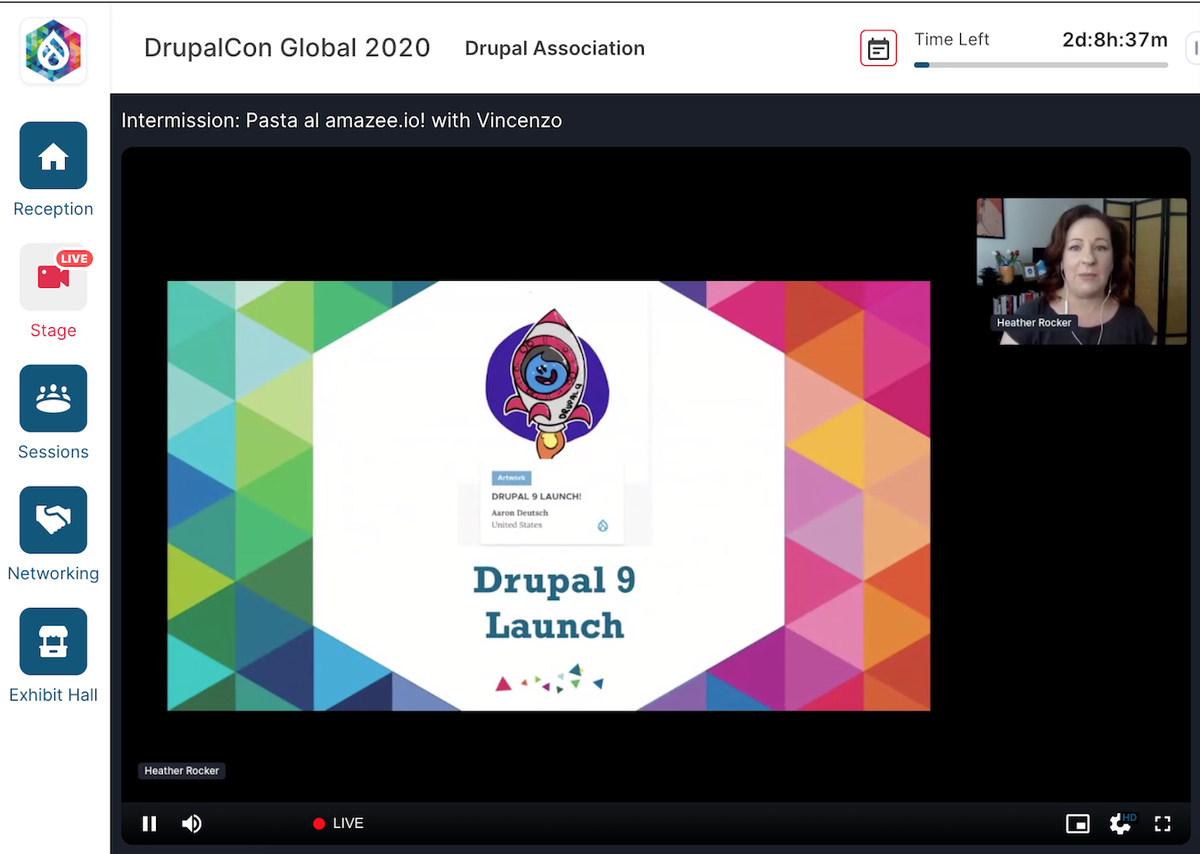This screenshot has width=1200, height=854.
Task: Click the DrupalCon event logo
Action: 52,49
